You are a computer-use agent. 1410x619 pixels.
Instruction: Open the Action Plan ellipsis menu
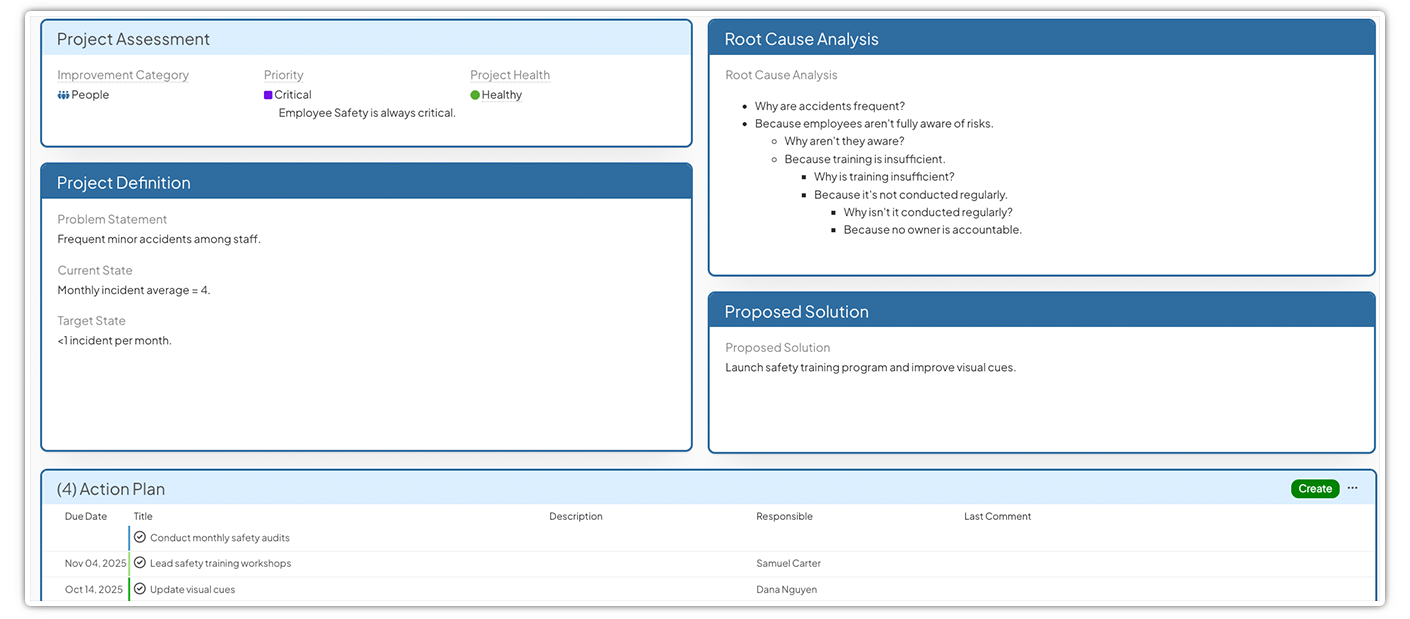point(1352,488)
